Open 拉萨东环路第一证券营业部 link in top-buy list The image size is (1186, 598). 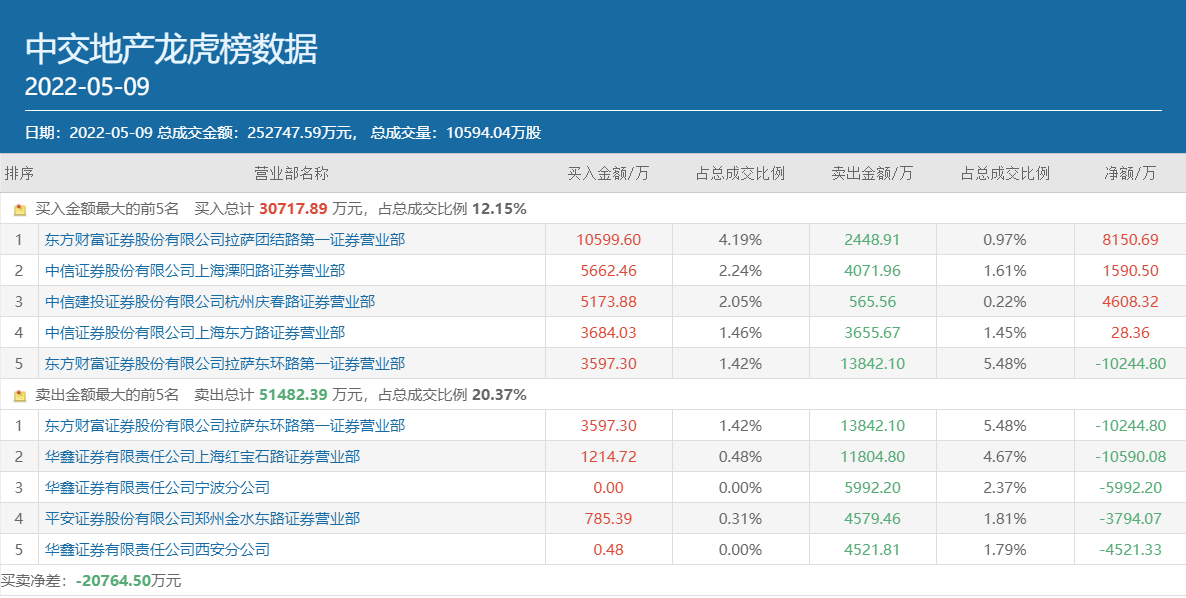pyautogui.click(x=225, y=364)
